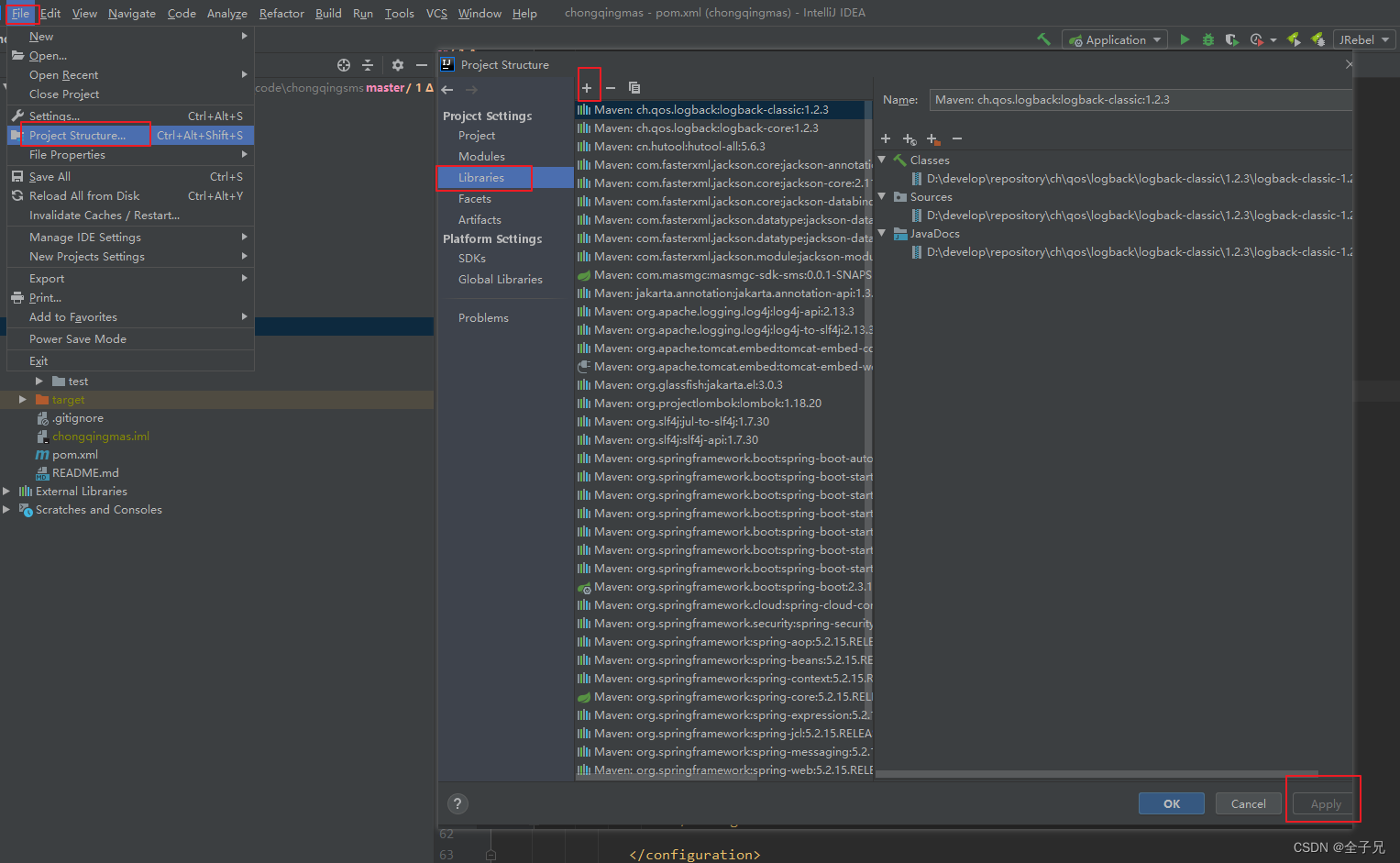Click the profiler run icon
The height and width of the screenshot is (863, 1400).
click(x=1256, y=39)
